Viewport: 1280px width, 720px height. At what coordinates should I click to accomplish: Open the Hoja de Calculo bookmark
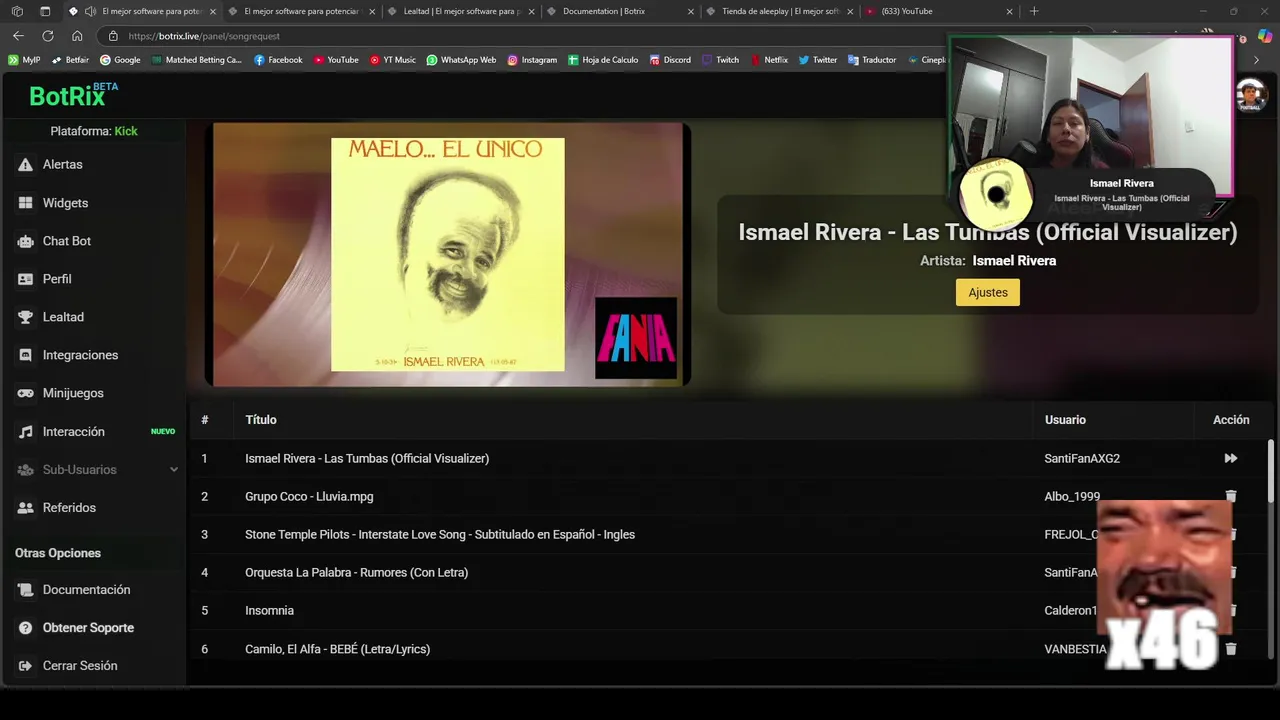point(603,60)
